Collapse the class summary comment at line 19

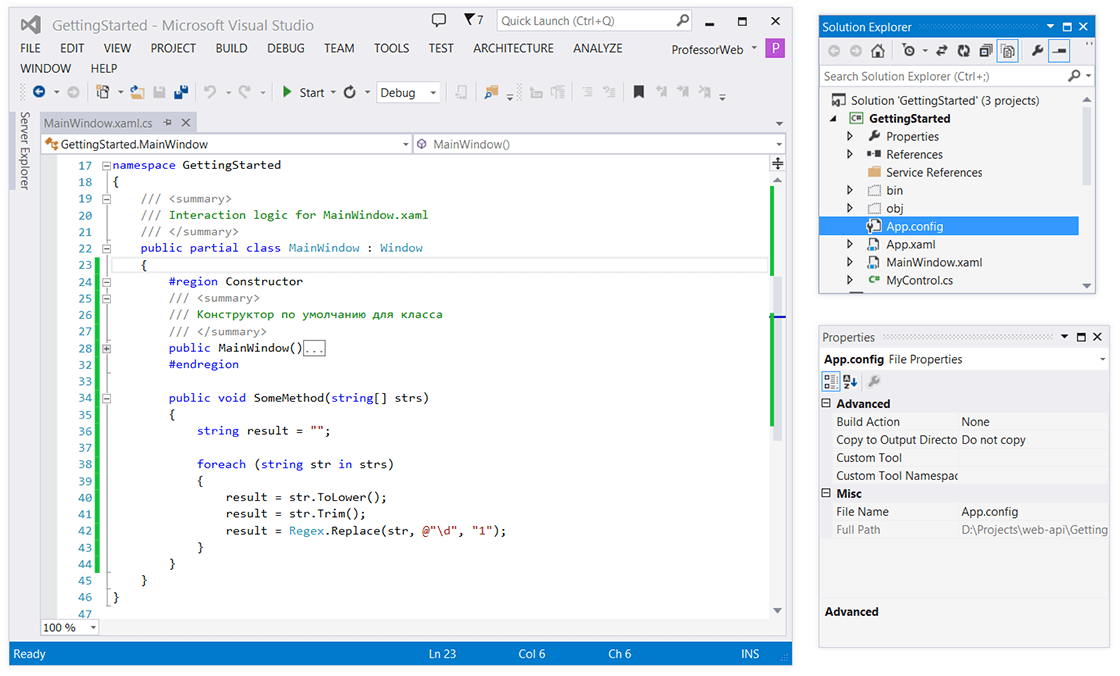click(x=106, y=199)
